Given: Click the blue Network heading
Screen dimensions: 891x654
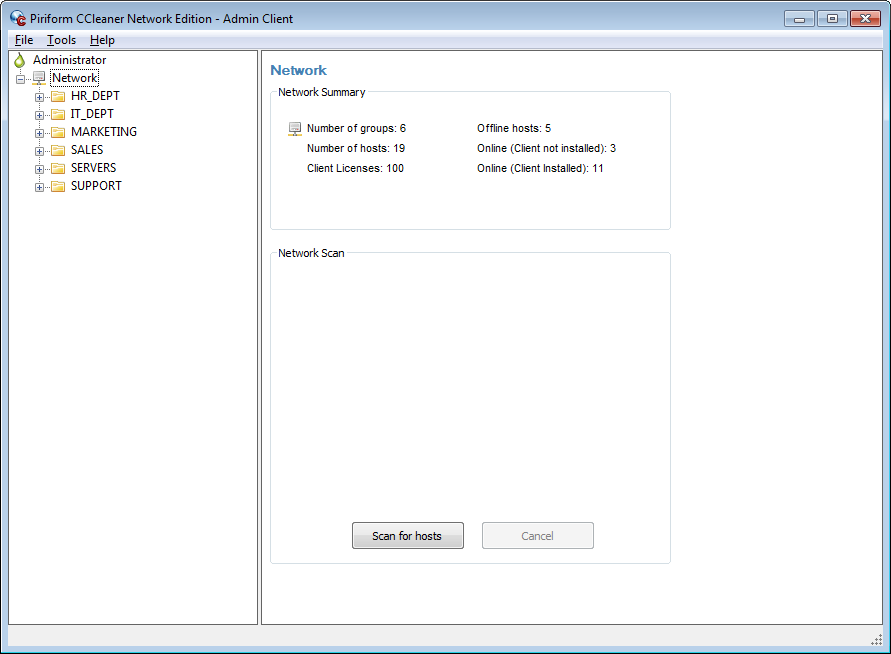Looking at the screenshot, I should coord(298,70).
